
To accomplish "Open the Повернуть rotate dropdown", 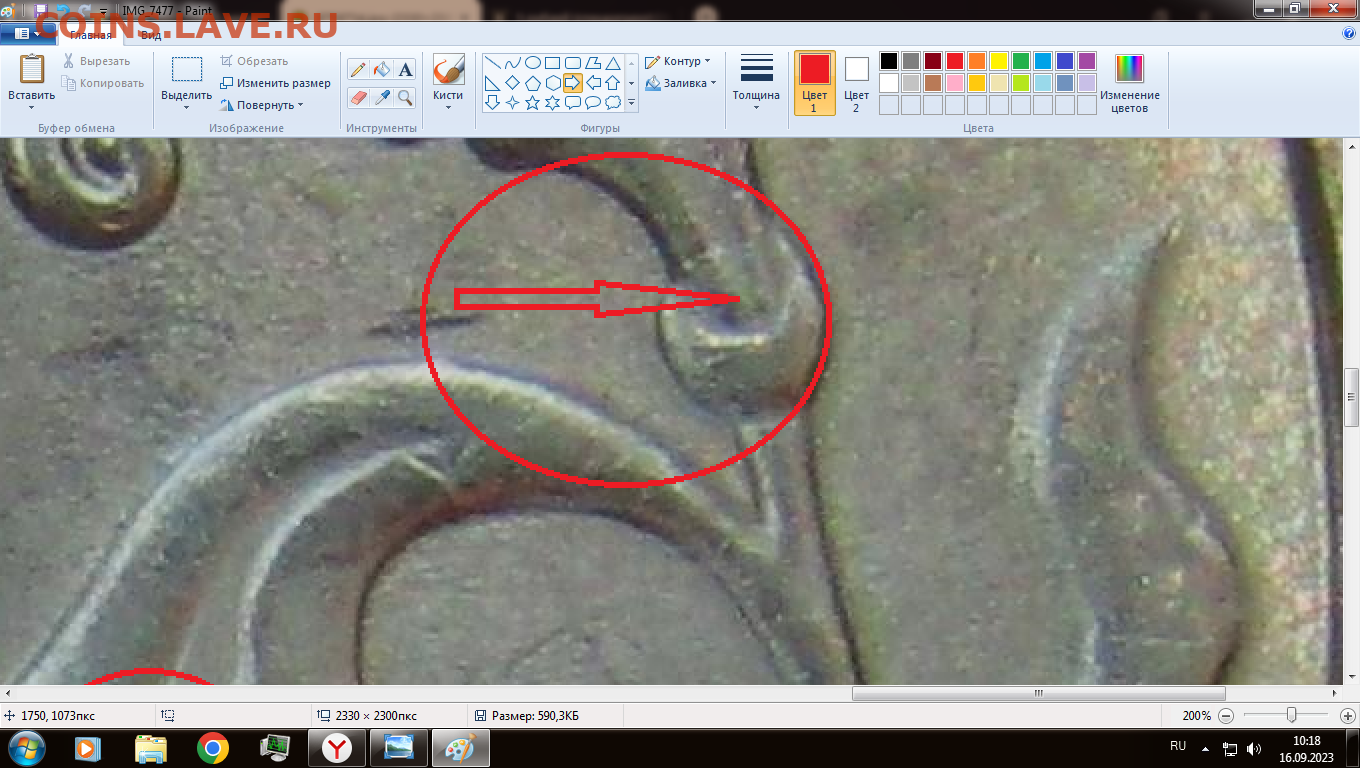I will [300, 105].
